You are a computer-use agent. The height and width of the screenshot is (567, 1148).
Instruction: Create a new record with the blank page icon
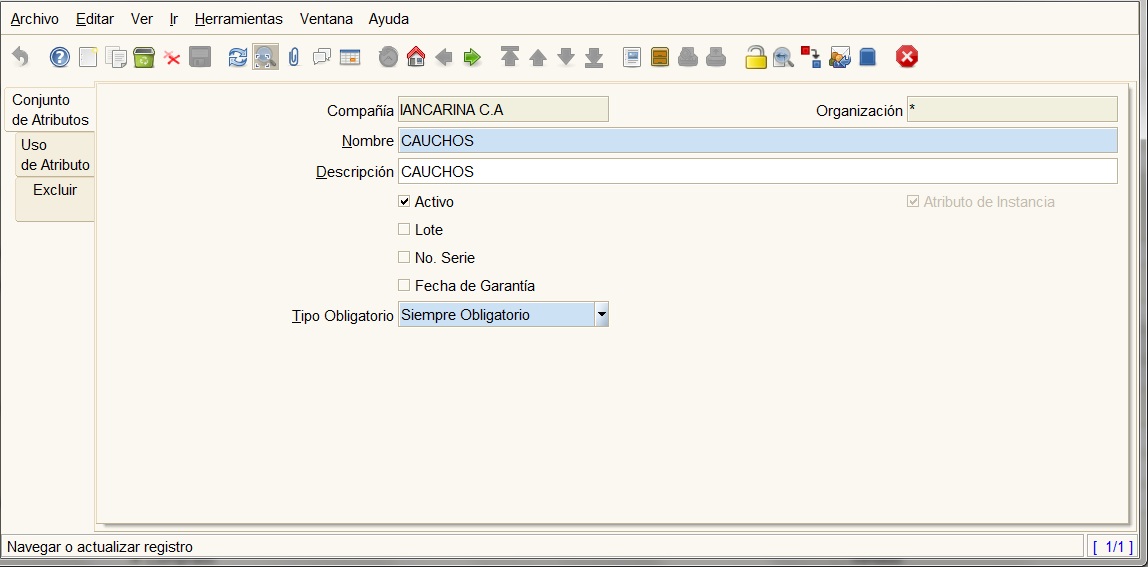(x=88, y=56)
